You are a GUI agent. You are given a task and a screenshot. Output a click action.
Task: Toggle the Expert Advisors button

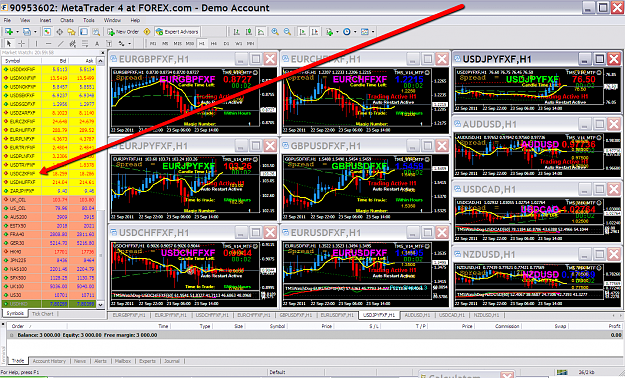177,32
